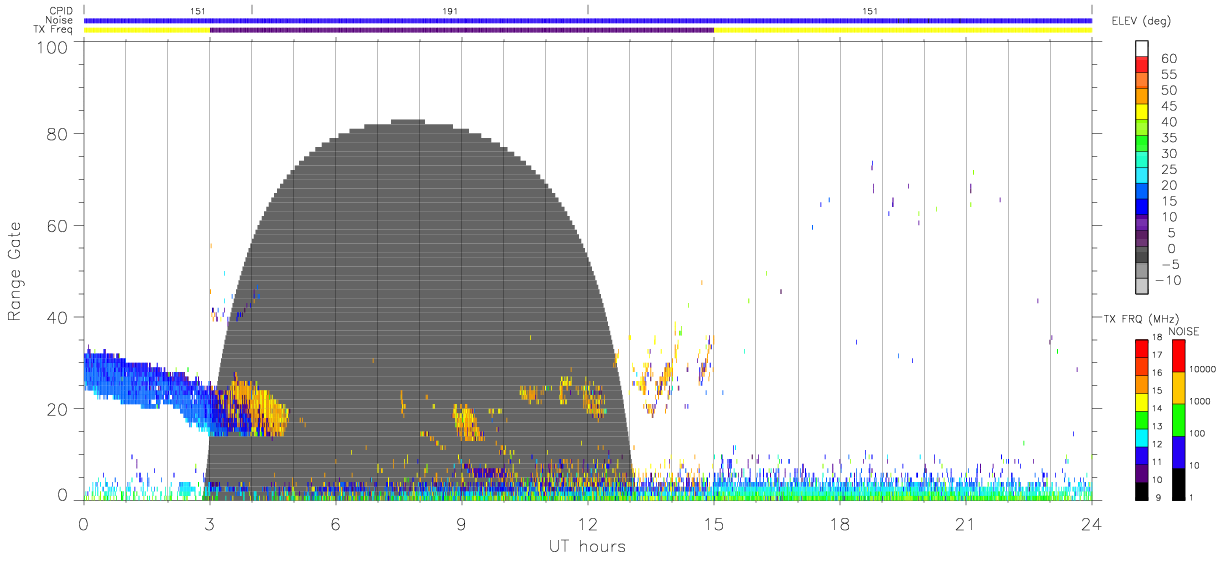The width and height of the screenshot is (1228, 567).
Task: Select the yellow 14–15 MHz TX FRQ cell
Action: tap(1142, 401)
